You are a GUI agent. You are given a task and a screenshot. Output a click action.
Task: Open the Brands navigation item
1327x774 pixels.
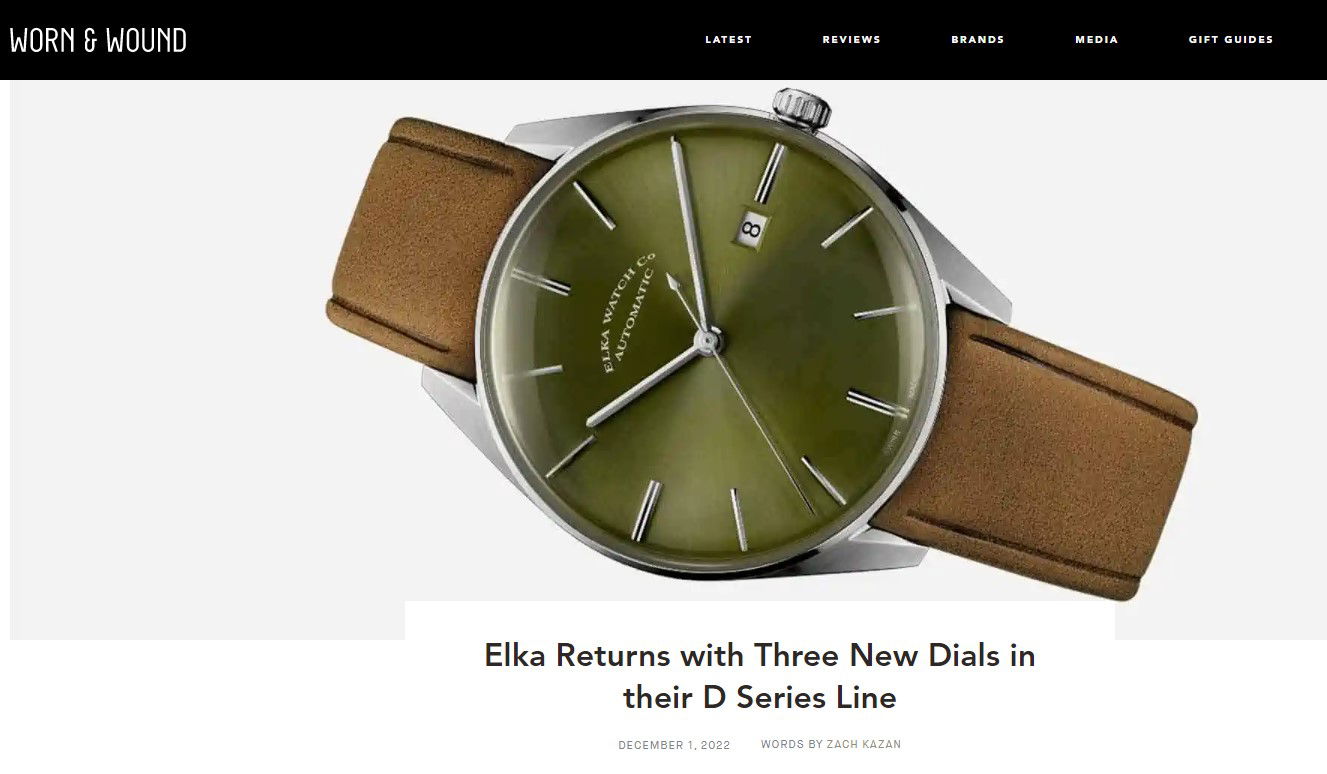point(977,40)
